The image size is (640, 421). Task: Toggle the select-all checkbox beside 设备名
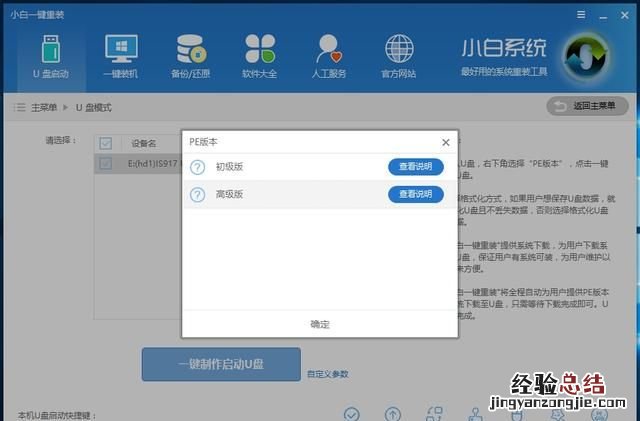click(x=106, y=143)
